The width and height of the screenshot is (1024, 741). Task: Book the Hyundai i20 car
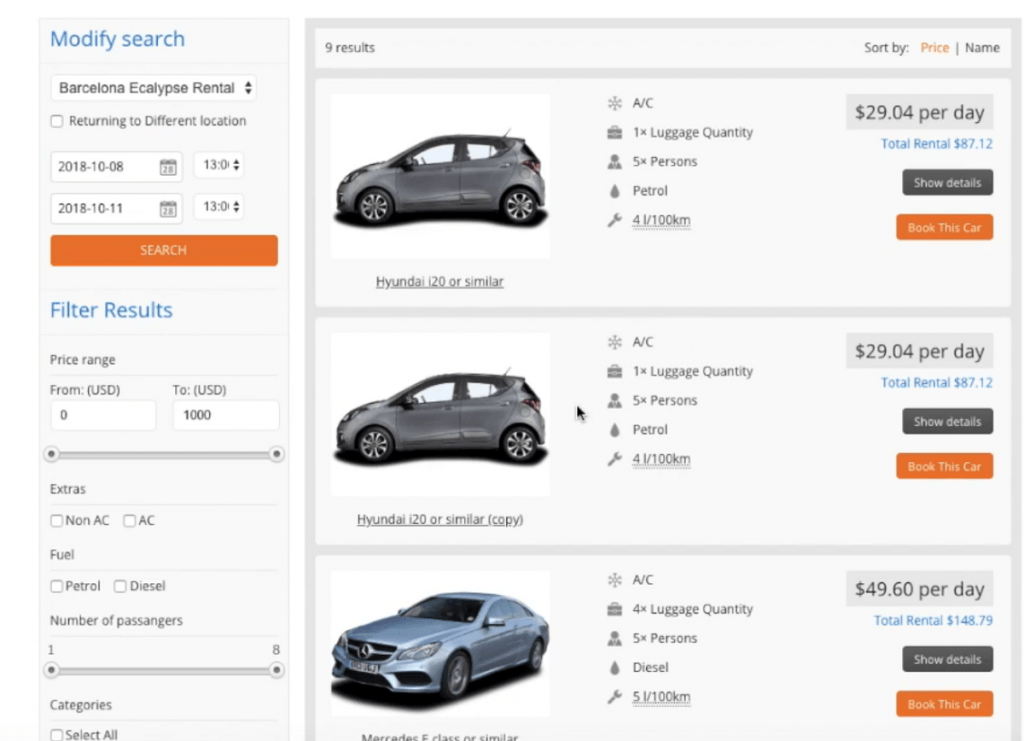coord(944,227)
